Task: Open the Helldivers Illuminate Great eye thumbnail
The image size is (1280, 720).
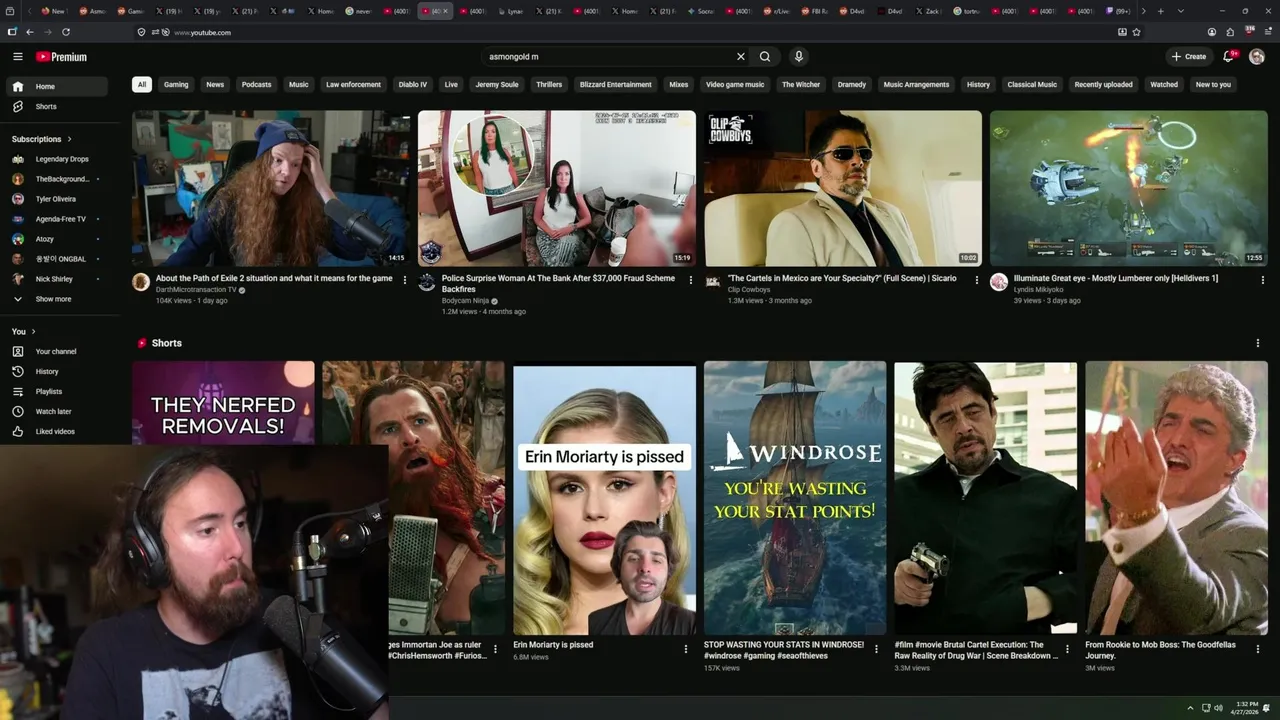Action: point(1129,188)
